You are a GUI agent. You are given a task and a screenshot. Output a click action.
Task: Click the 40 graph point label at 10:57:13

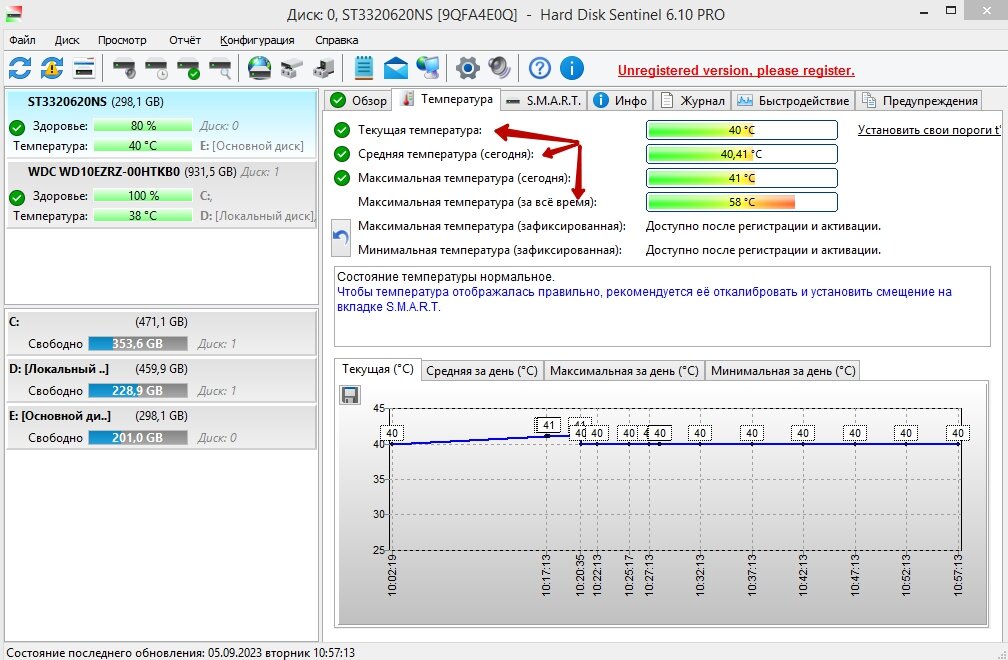tap(958, 433)
